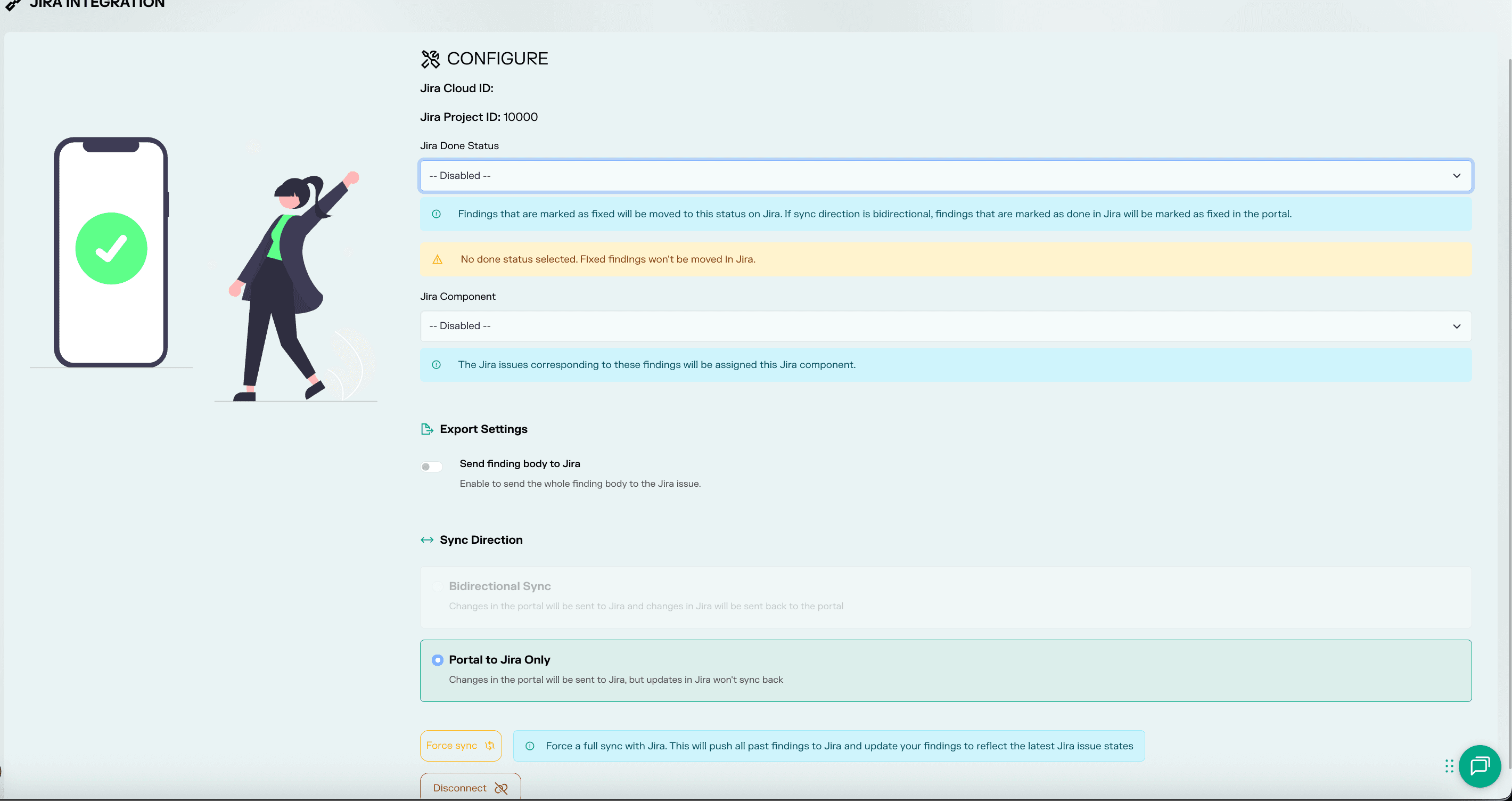
Task: Open the Jira Done Status dropdown
Action: 946,176
